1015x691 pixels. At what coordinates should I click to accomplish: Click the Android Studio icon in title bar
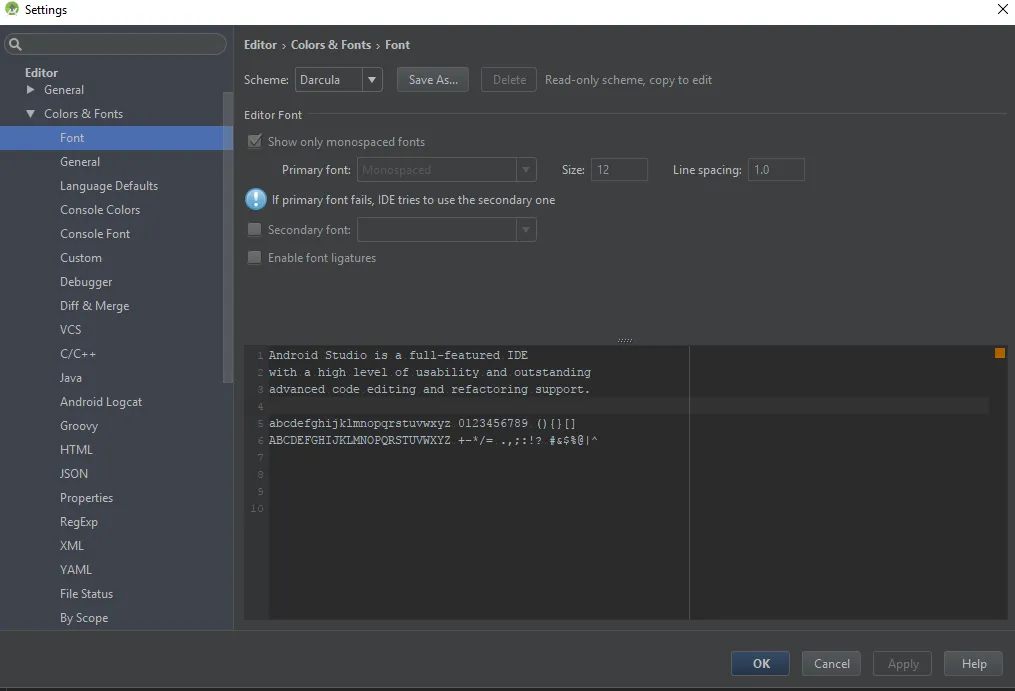click(12, 9)
